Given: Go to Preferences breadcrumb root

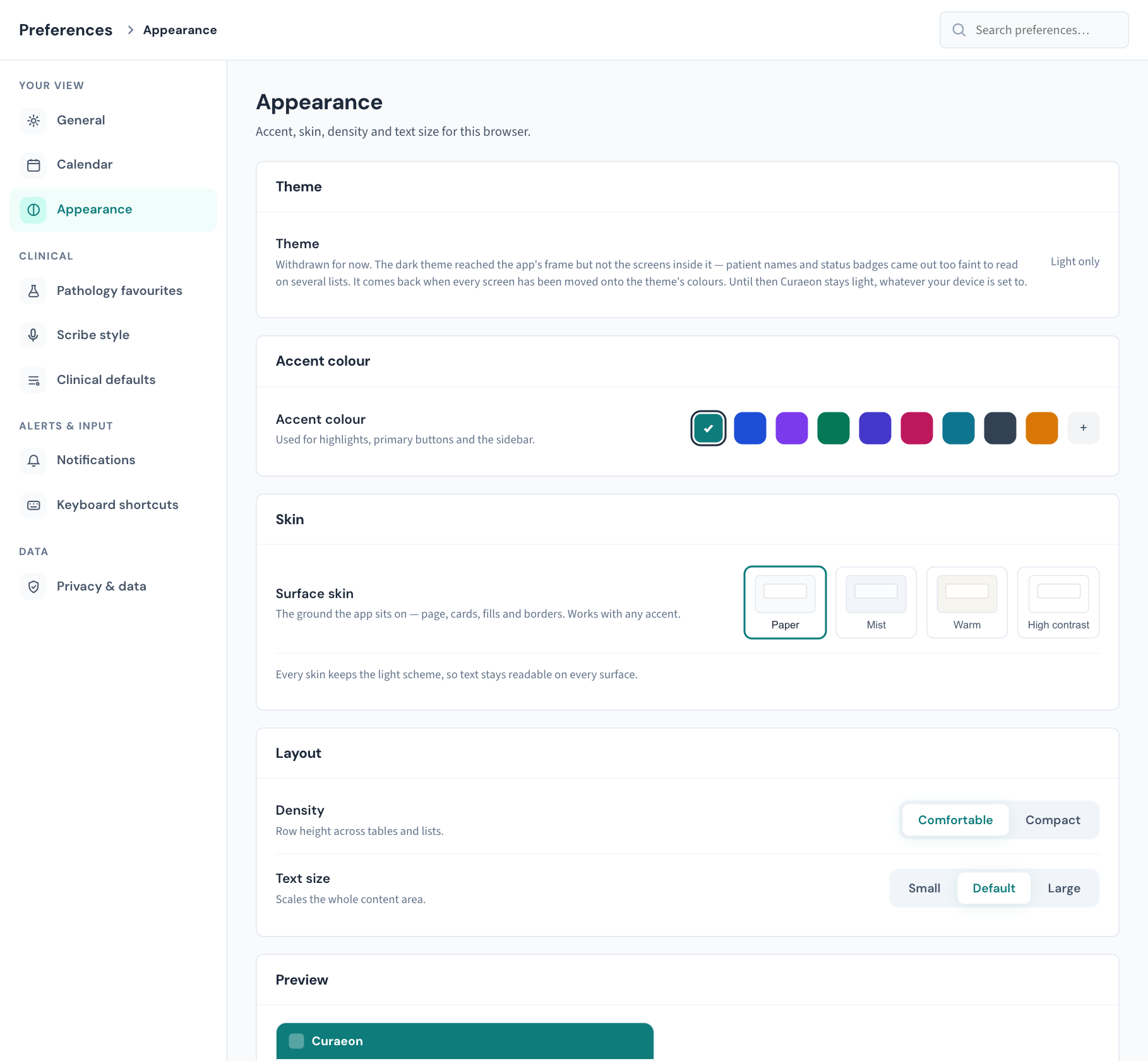Looking at the screenshot, I should 66,30.
